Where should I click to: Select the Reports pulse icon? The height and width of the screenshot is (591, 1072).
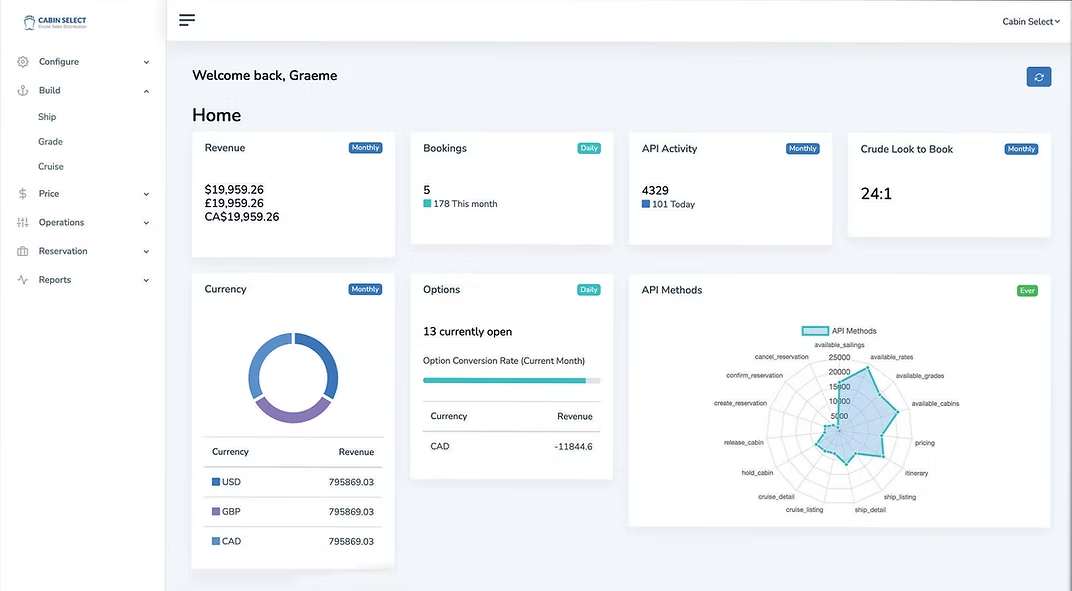point(22,279)
